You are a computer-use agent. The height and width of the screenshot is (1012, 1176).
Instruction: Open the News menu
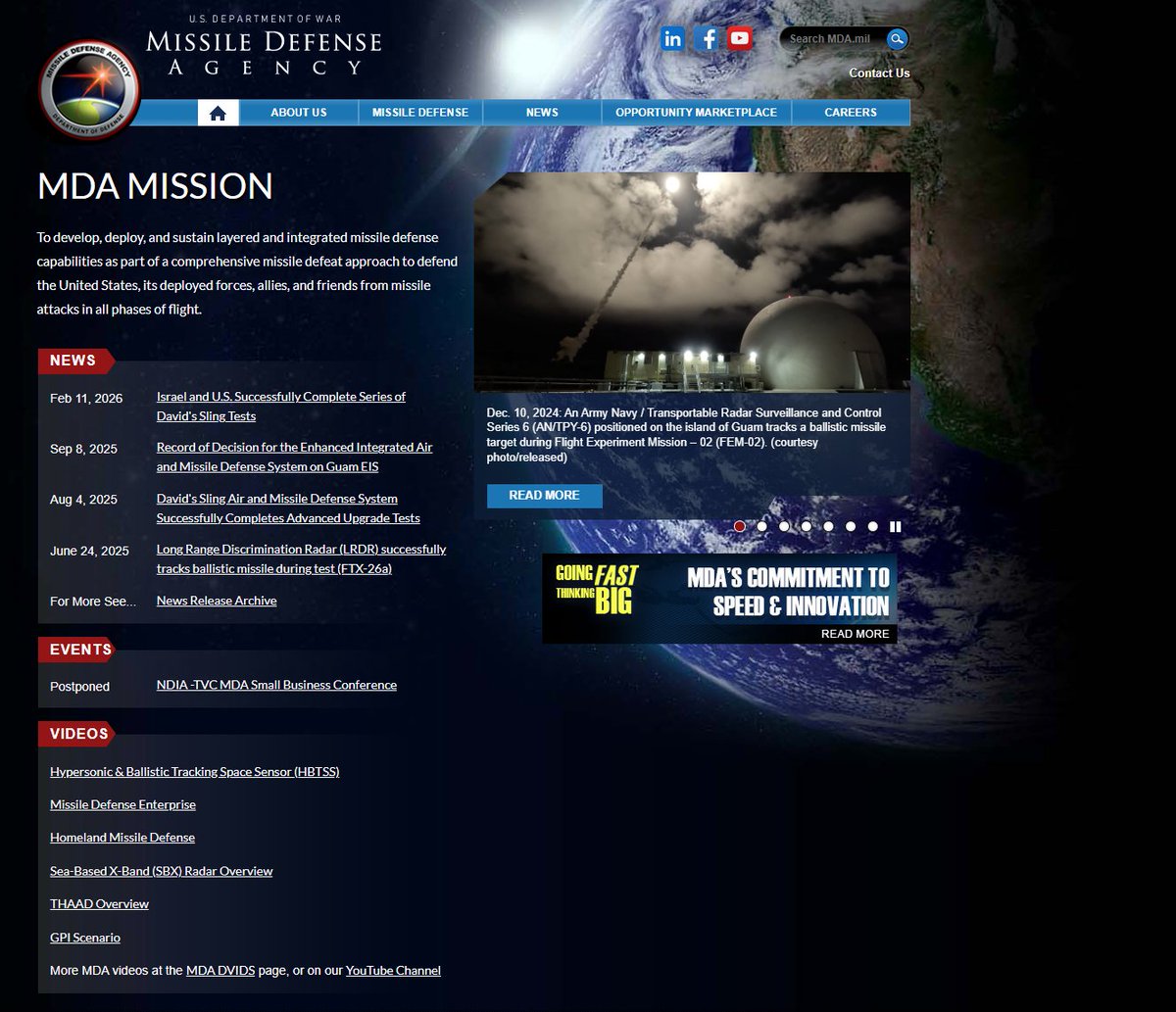(x=542, y=113)
